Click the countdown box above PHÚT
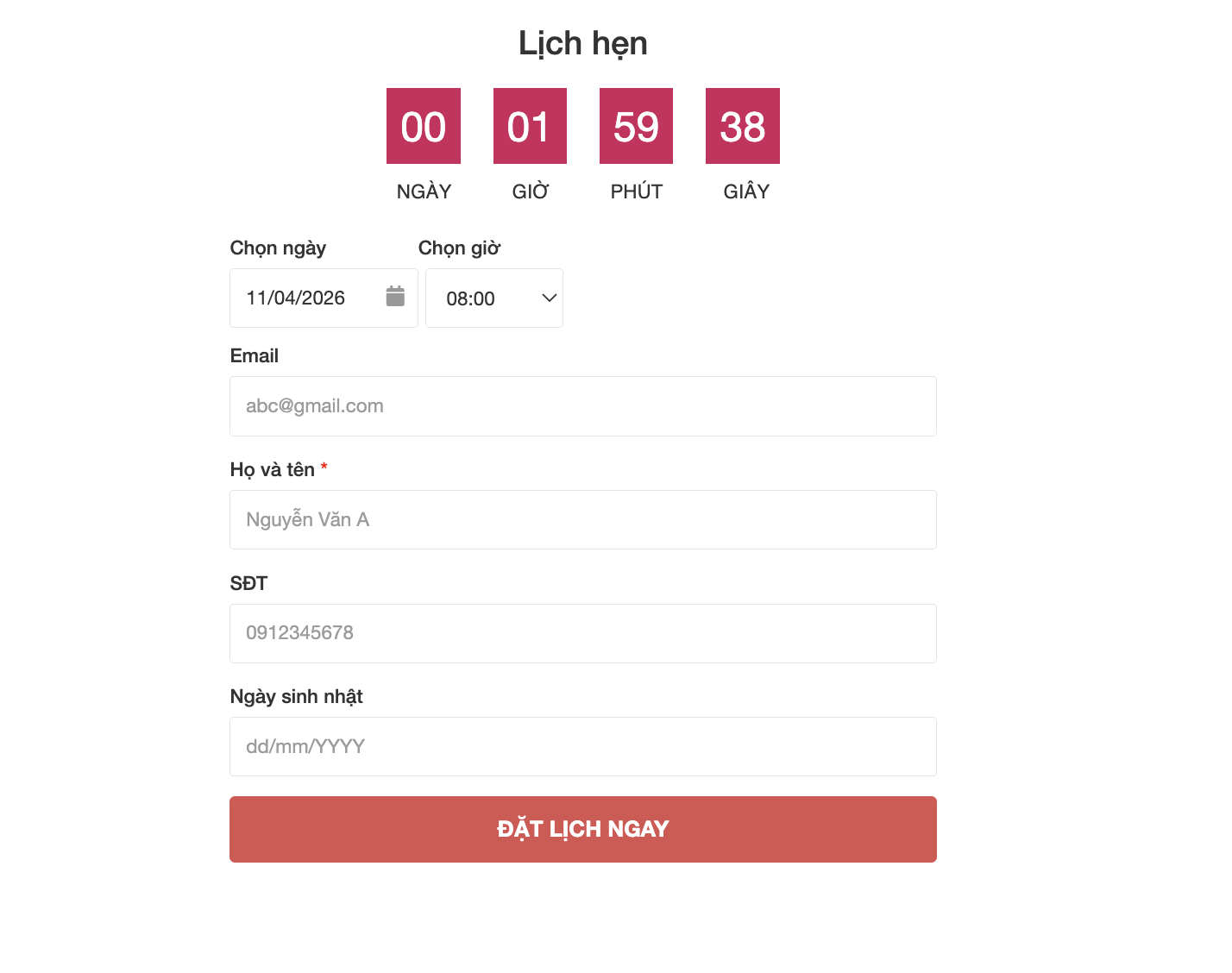Screen dimensions: 1232x973 (x=636, y=126)
